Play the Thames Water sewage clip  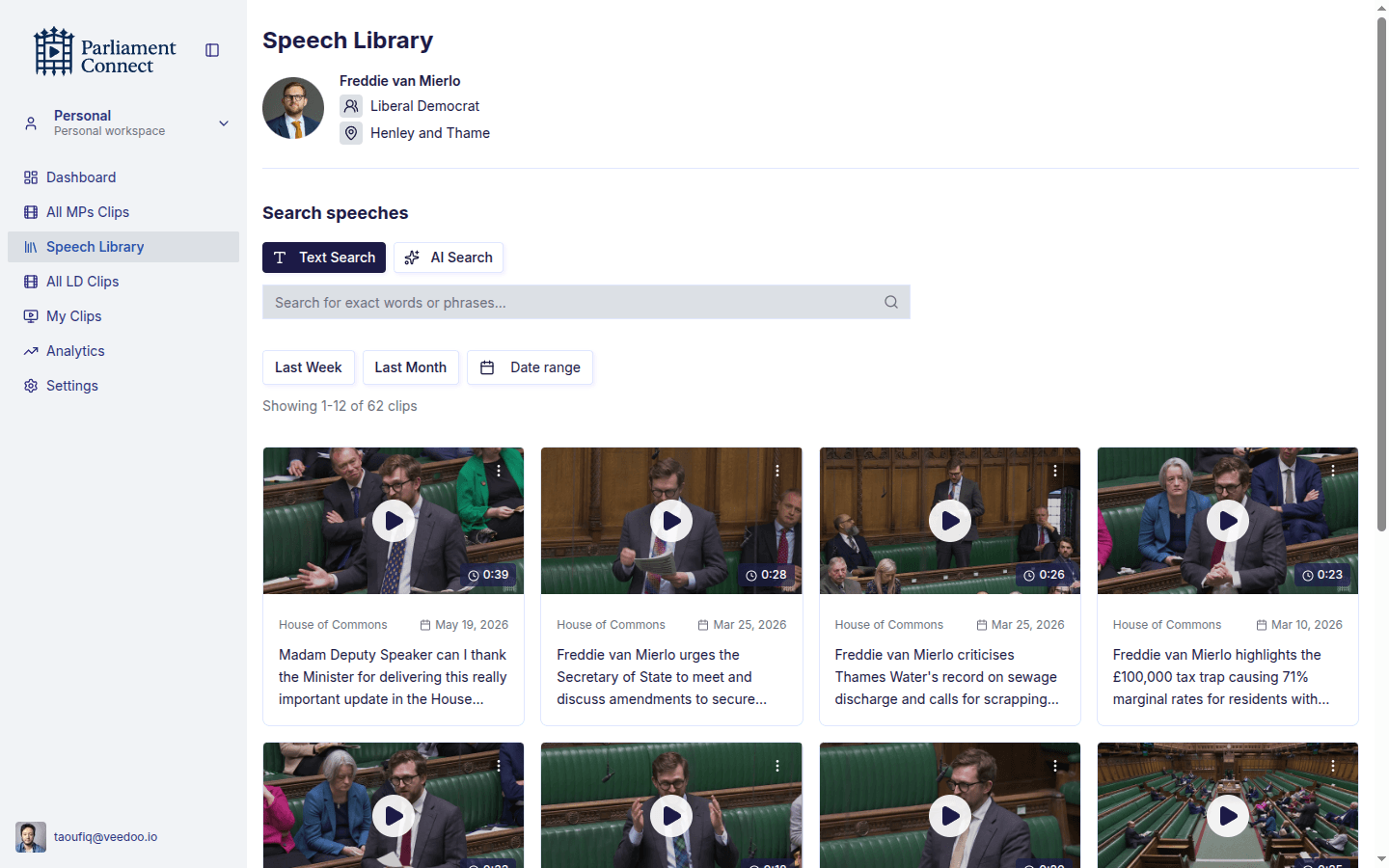tap(950, 521)
